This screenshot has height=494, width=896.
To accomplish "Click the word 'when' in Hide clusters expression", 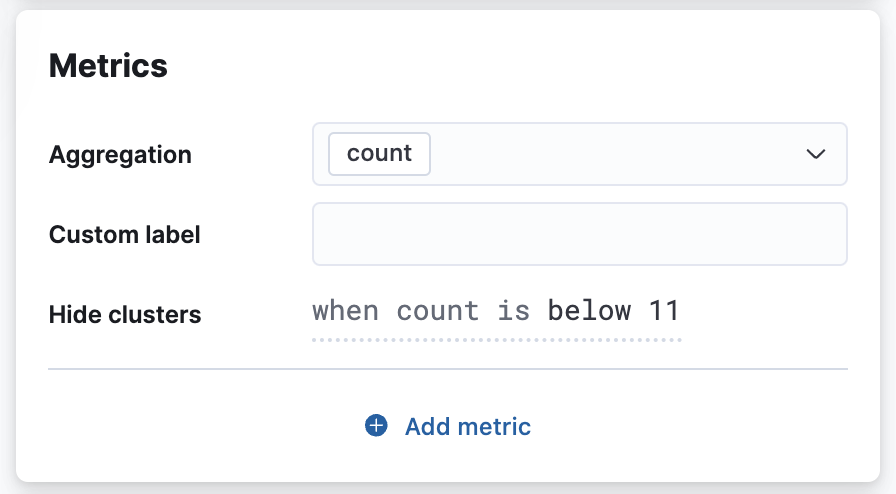I will [345, 311].
